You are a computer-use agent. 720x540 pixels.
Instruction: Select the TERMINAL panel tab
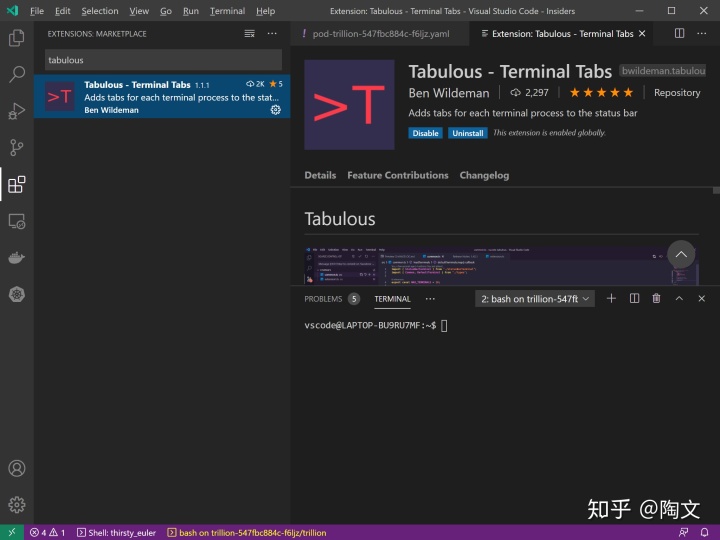point(392,299)
